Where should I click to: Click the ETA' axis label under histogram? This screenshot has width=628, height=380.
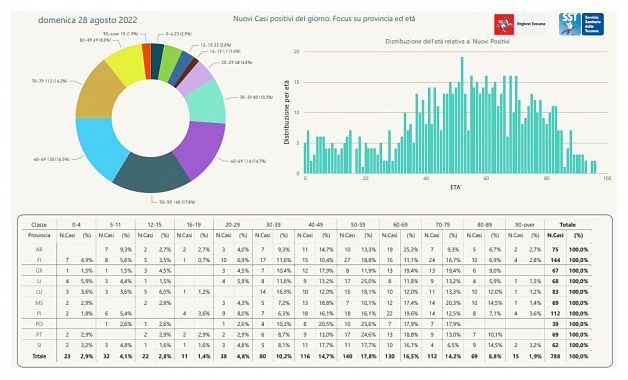point(456,187)
